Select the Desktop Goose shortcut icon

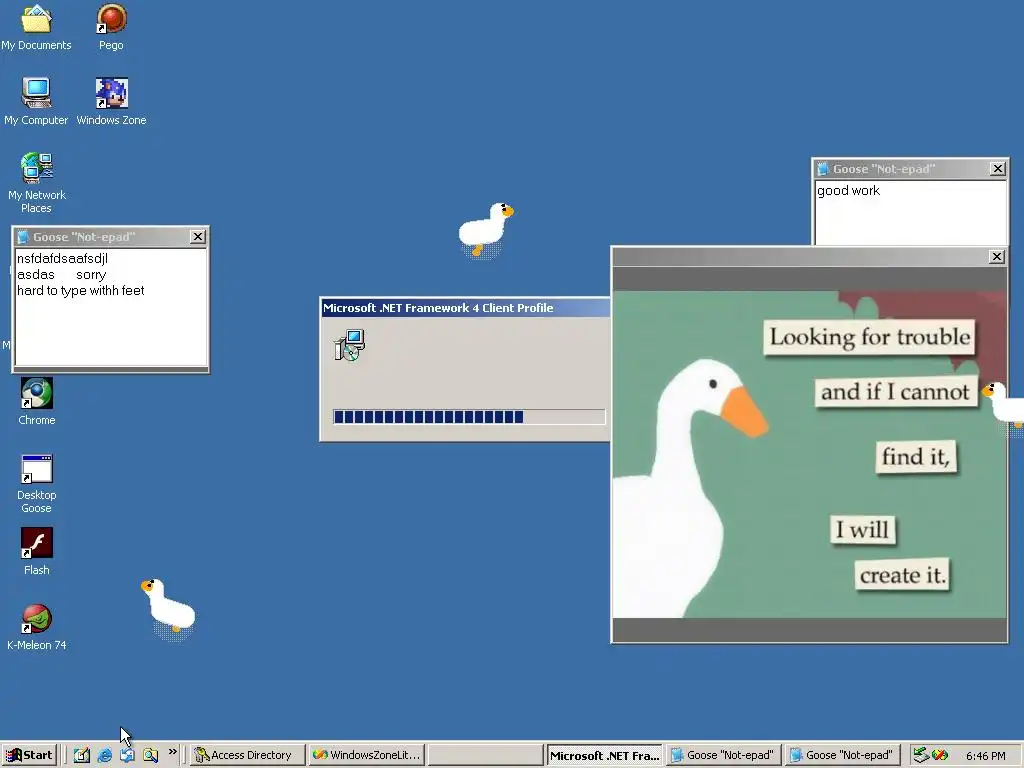[x=37, y=483]
